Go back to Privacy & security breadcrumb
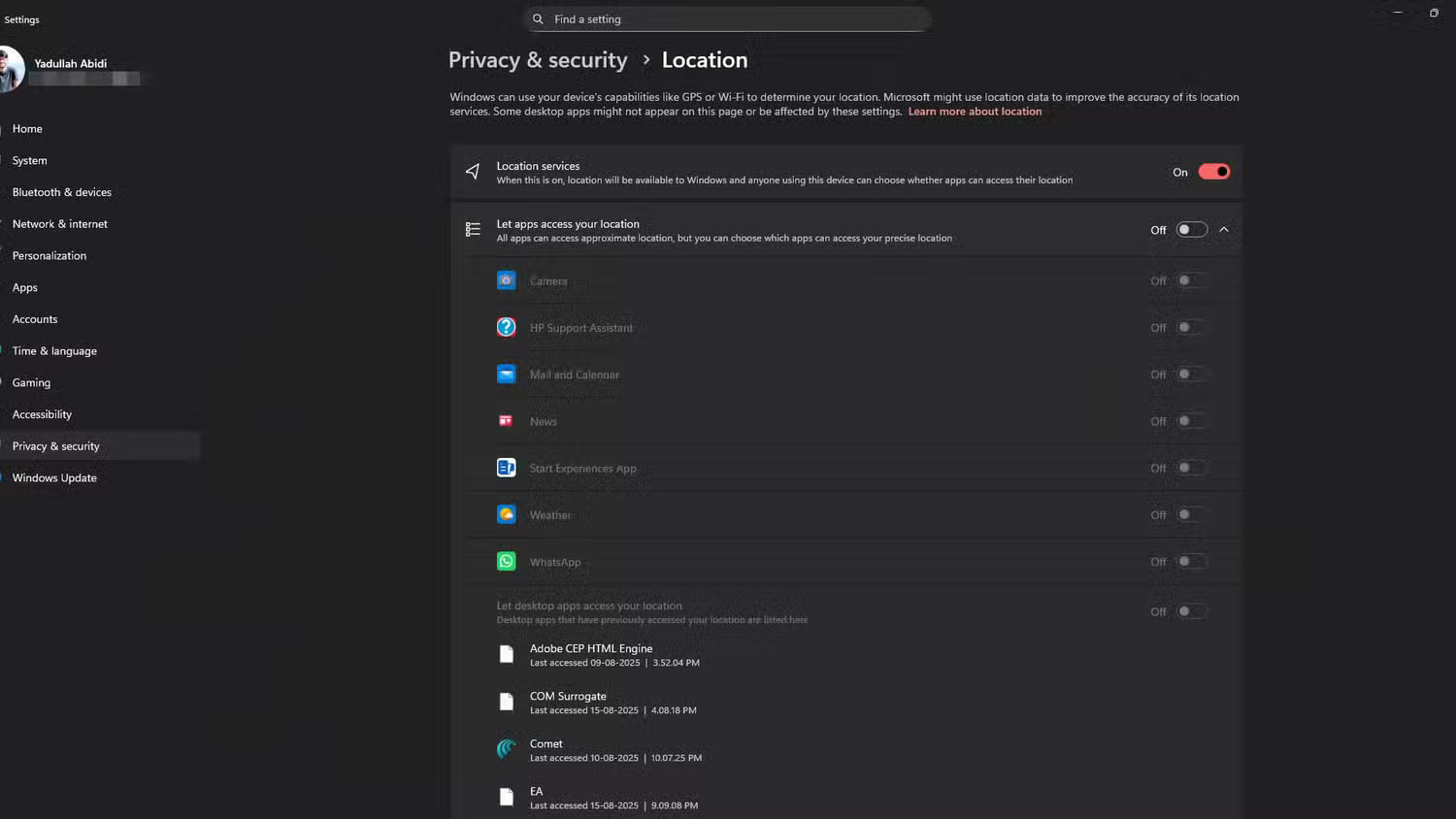The image size is (1456, 819). [x=538, y=59]
